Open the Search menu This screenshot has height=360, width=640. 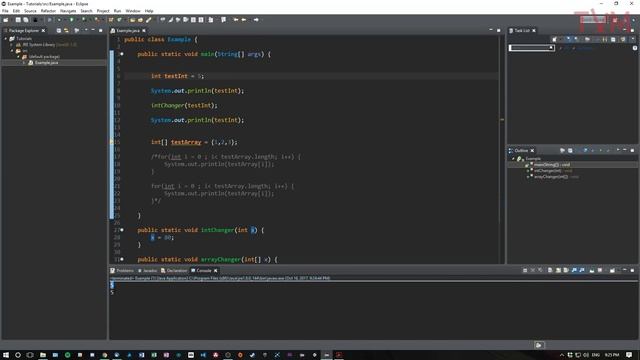click(86, 11)
